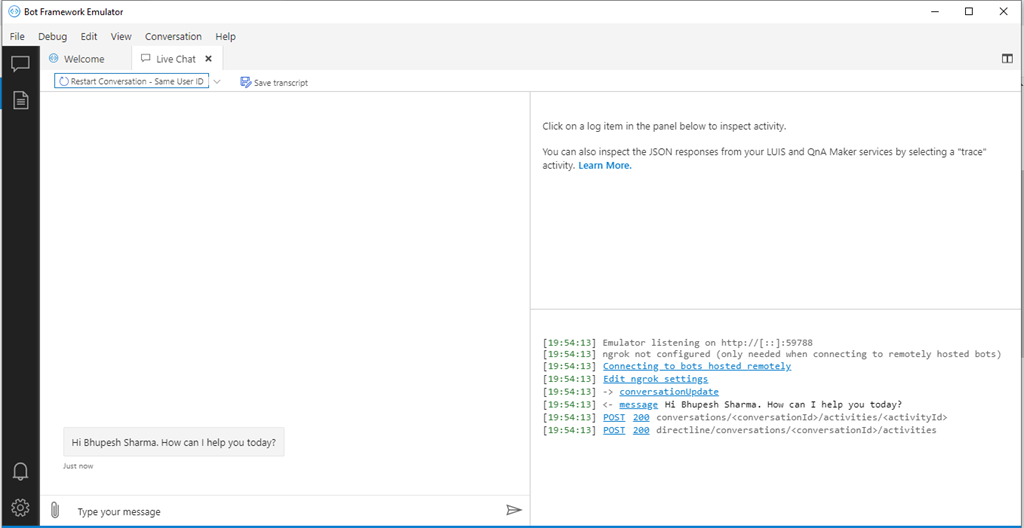Open the File menu

pyautogui.click(x=17, y=37)
